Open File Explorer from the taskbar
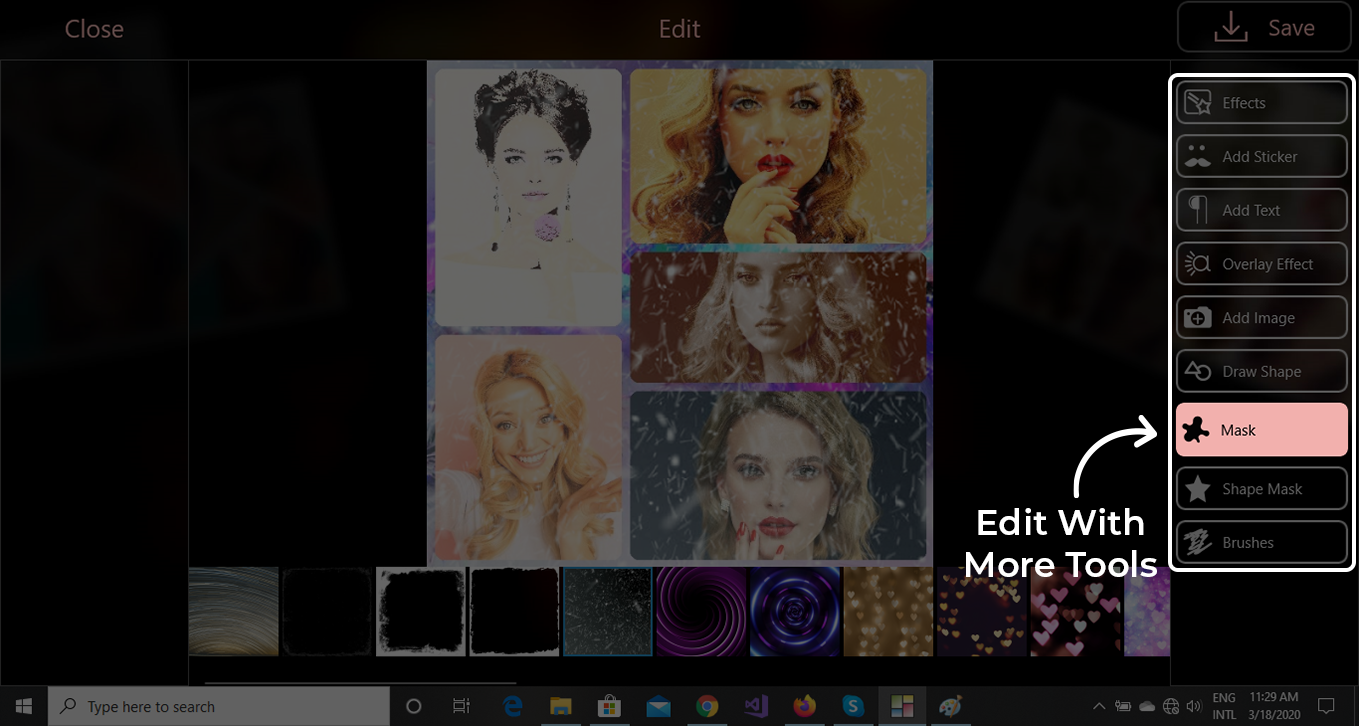The image size is (1359, 726). [x=560, y=706]
